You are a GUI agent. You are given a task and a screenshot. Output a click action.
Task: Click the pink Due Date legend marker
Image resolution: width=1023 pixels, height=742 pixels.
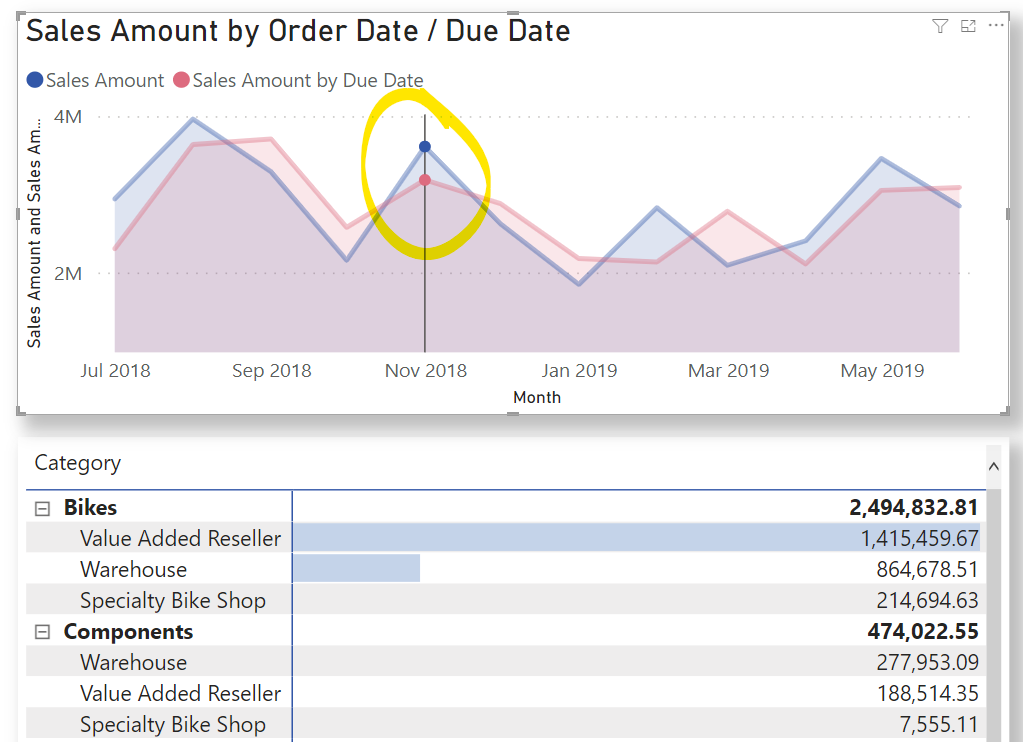[x=181, y=80]
